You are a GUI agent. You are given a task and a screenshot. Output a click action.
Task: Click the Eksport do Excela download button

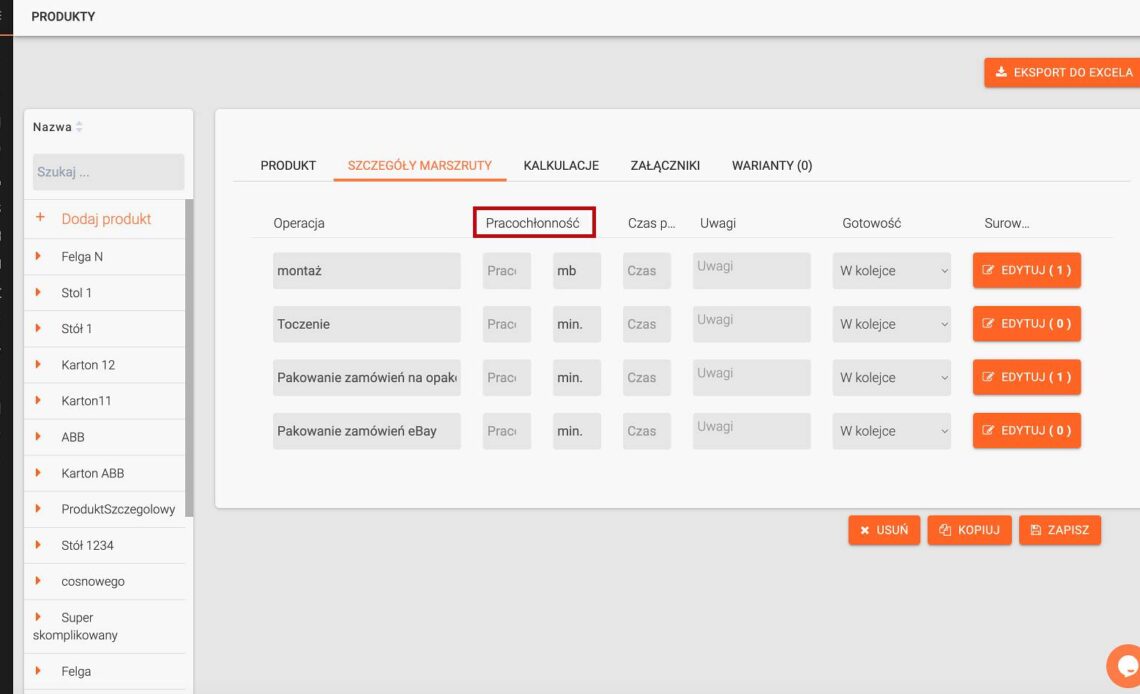point(1063,72)
